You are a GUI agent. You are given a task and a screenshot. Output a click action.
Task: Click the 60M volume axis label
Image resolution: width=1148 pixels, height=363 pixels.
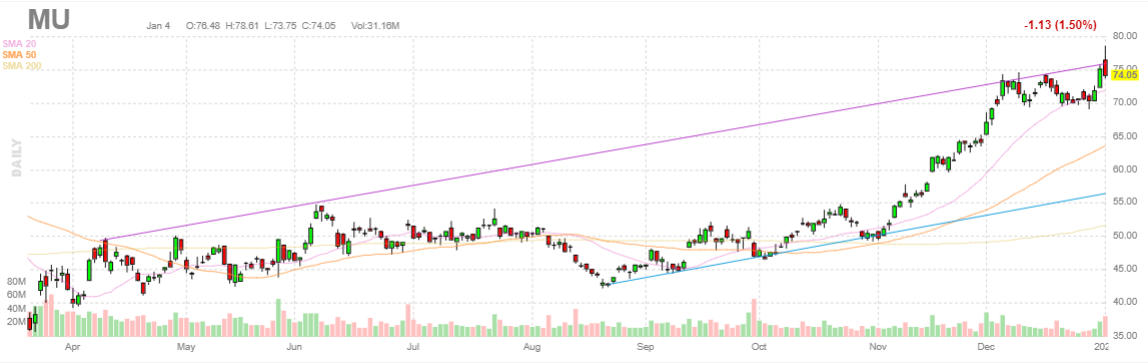15,295
